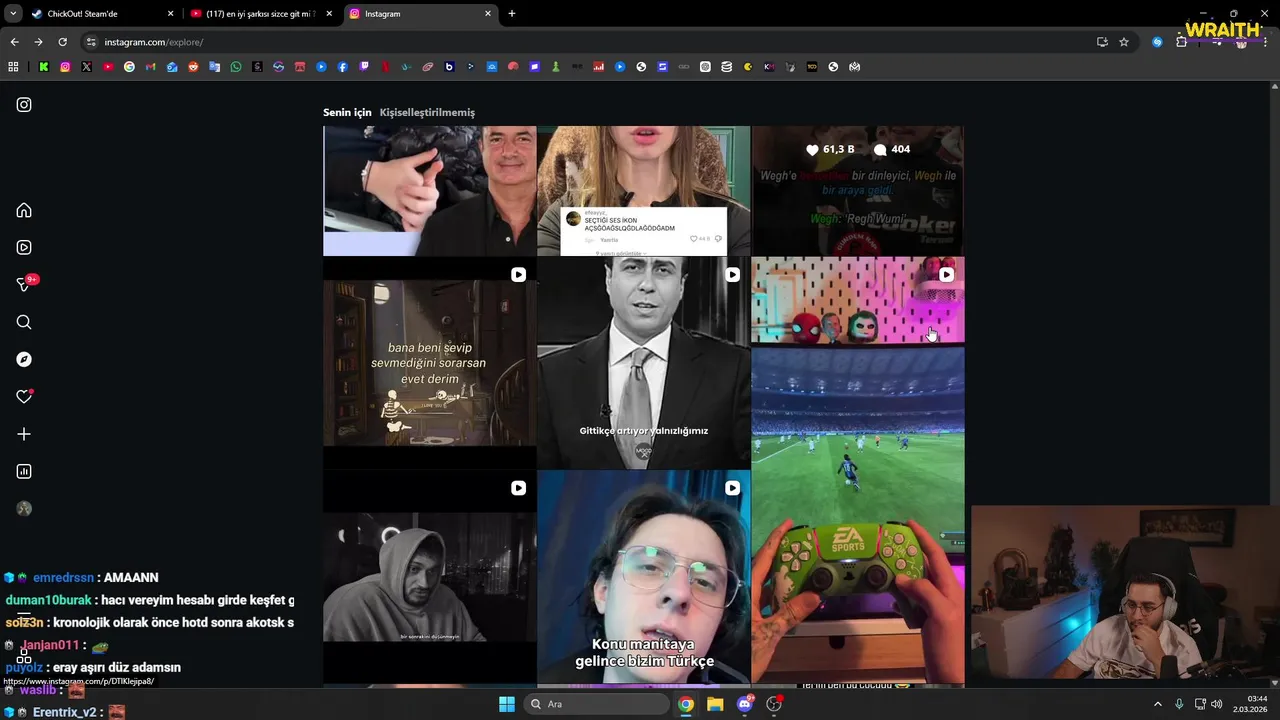The width and height of the screenshot is (1280, 720).
Task: Bookmark this page with star icon
Action: pos(1124,42)
